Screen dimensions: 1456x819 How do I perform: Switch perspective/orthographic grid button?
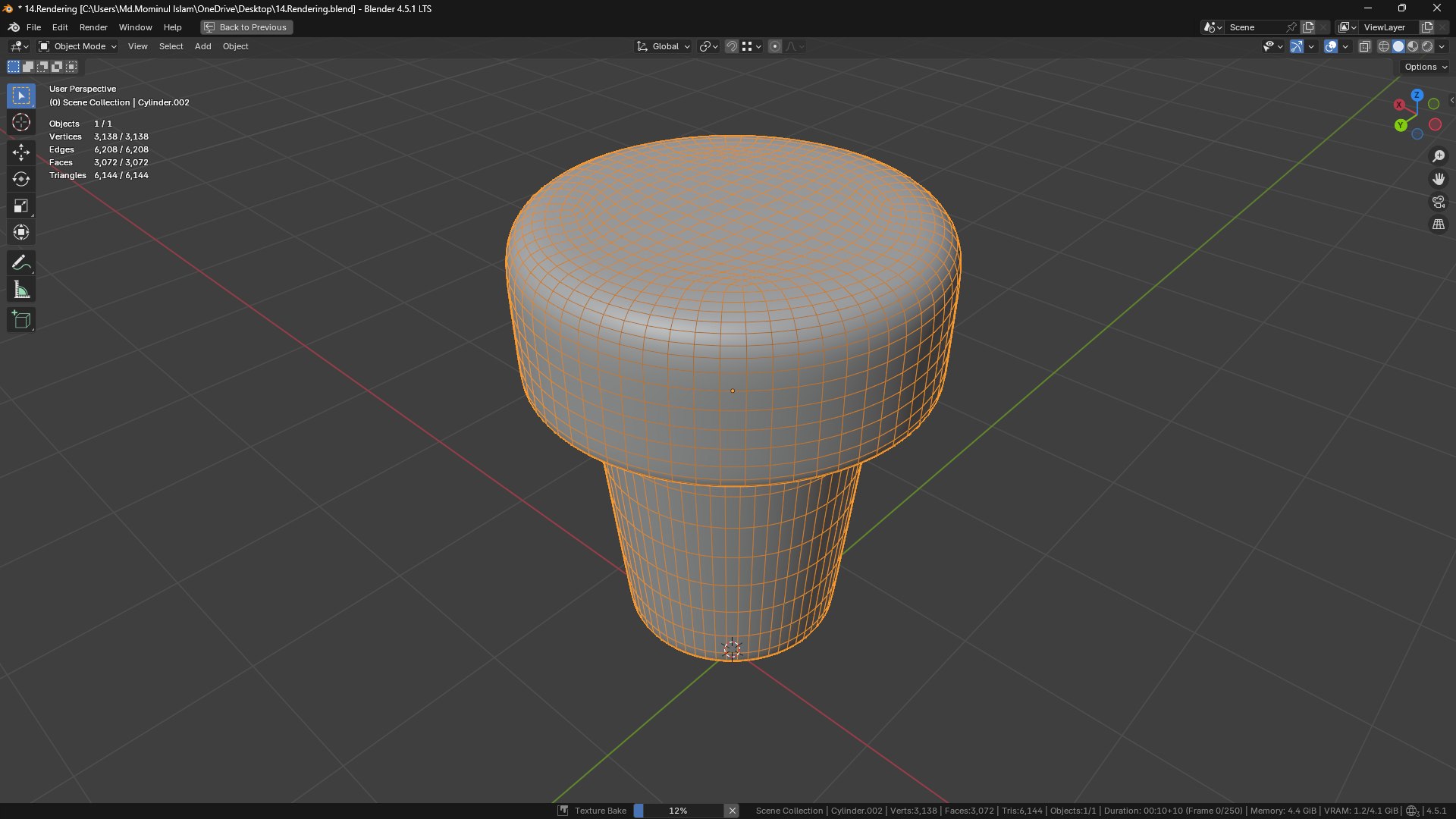coord(1439,224)
